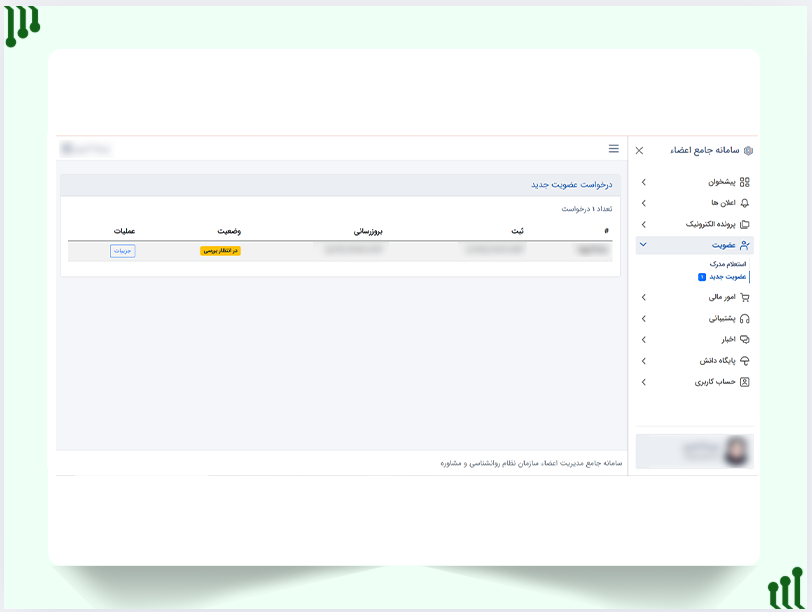The height and width of the screenshot is (612, 812).
Task: Expand the اعلان ها menu chevron
Action: (x=644, y=203)
